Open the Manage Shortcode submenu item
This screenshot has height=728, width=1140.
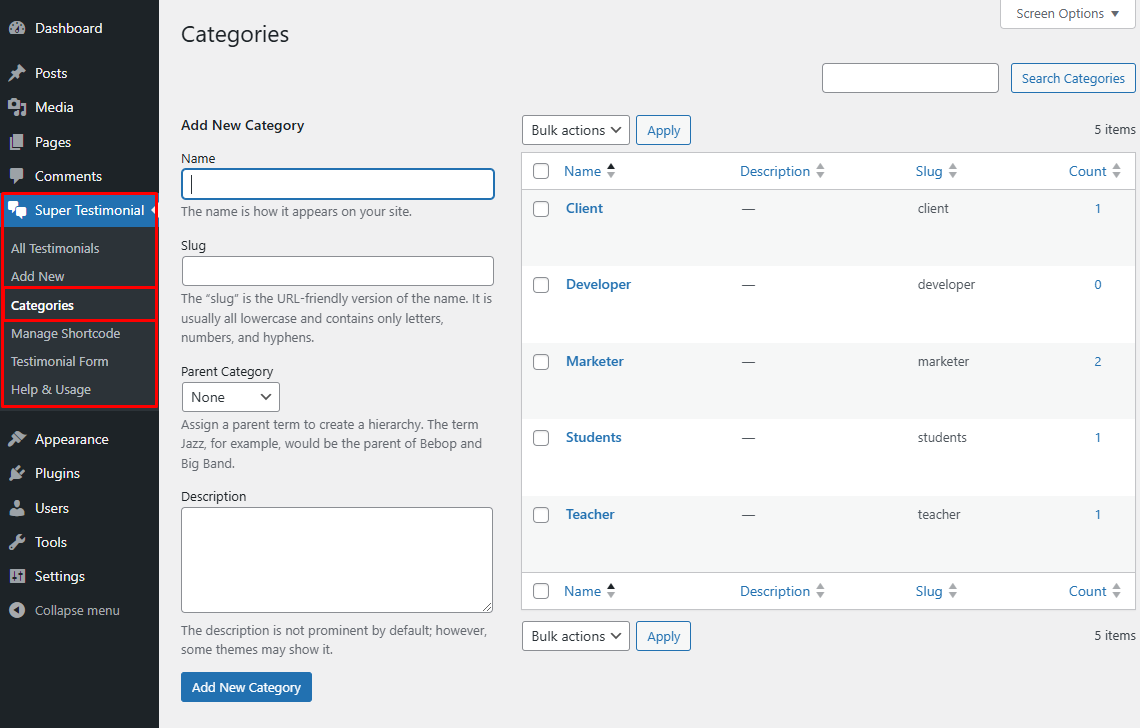point(65,333)
